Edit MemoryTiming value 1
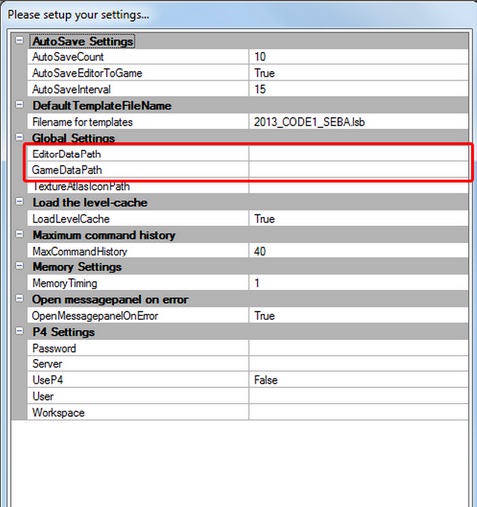Image resolution: width=477 pixels, height=507 pixels. 359,283
